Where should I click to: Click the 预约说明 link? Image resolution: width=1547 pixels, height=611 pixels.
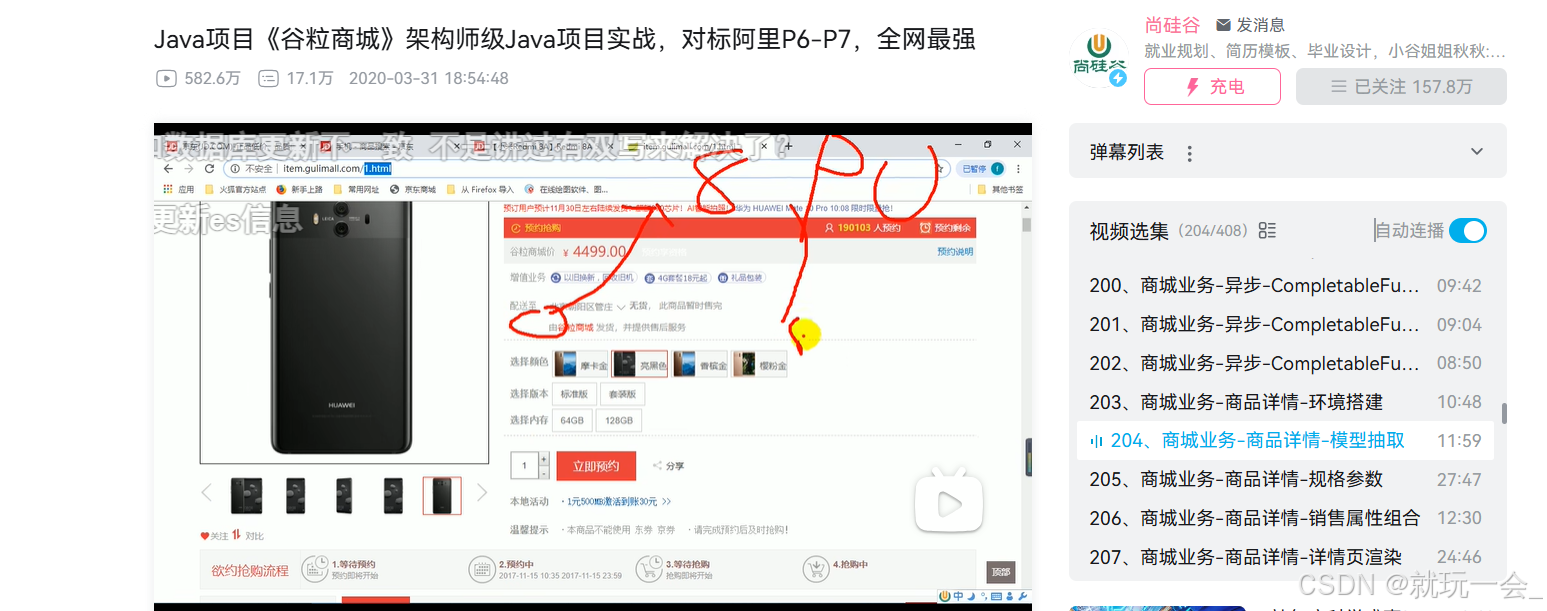(955, 252)
